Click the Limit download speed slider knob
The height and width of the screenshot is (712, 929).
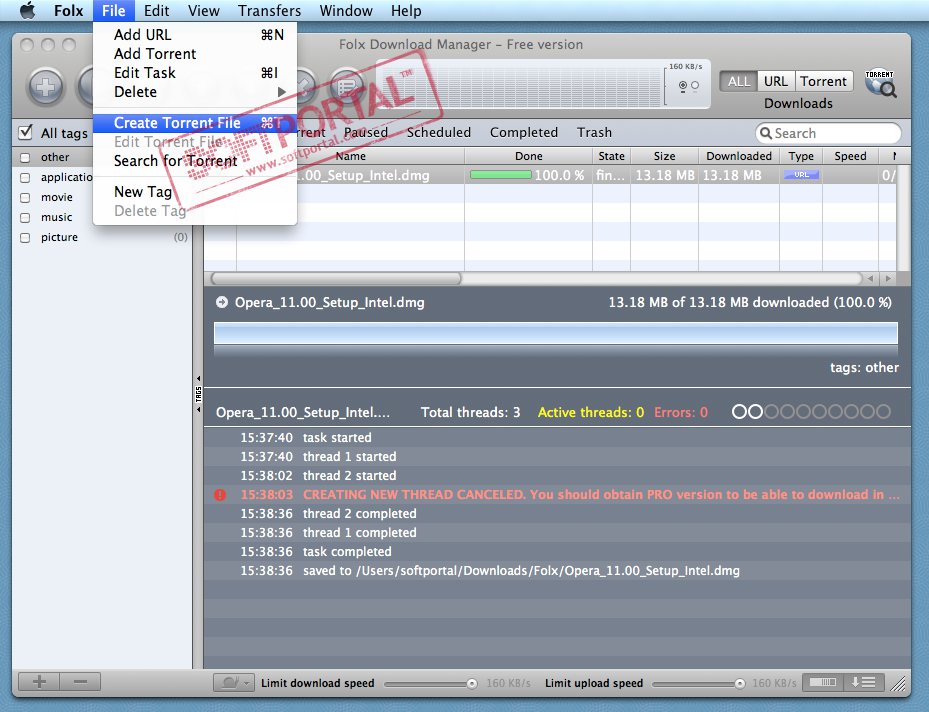pyautogui.click(x=472, y=684)
